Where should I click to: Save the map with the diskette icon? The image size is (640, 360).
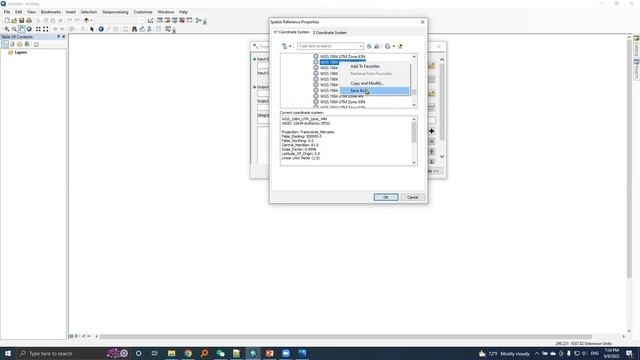pos(22,20)
